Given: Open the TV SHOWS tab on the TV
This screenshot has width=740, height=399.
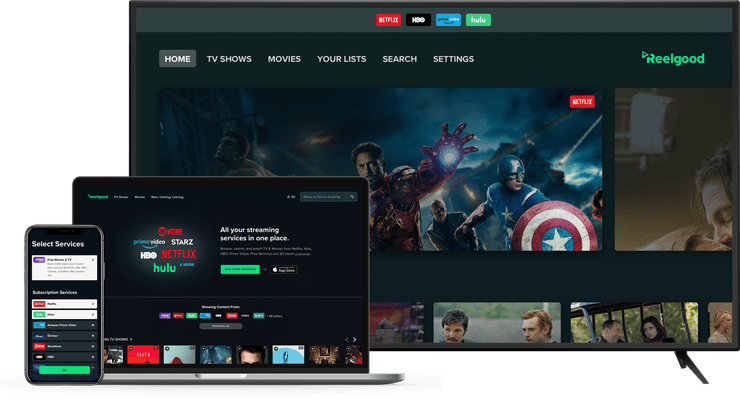Looking at the screenshot, I should tap(229, 59).
